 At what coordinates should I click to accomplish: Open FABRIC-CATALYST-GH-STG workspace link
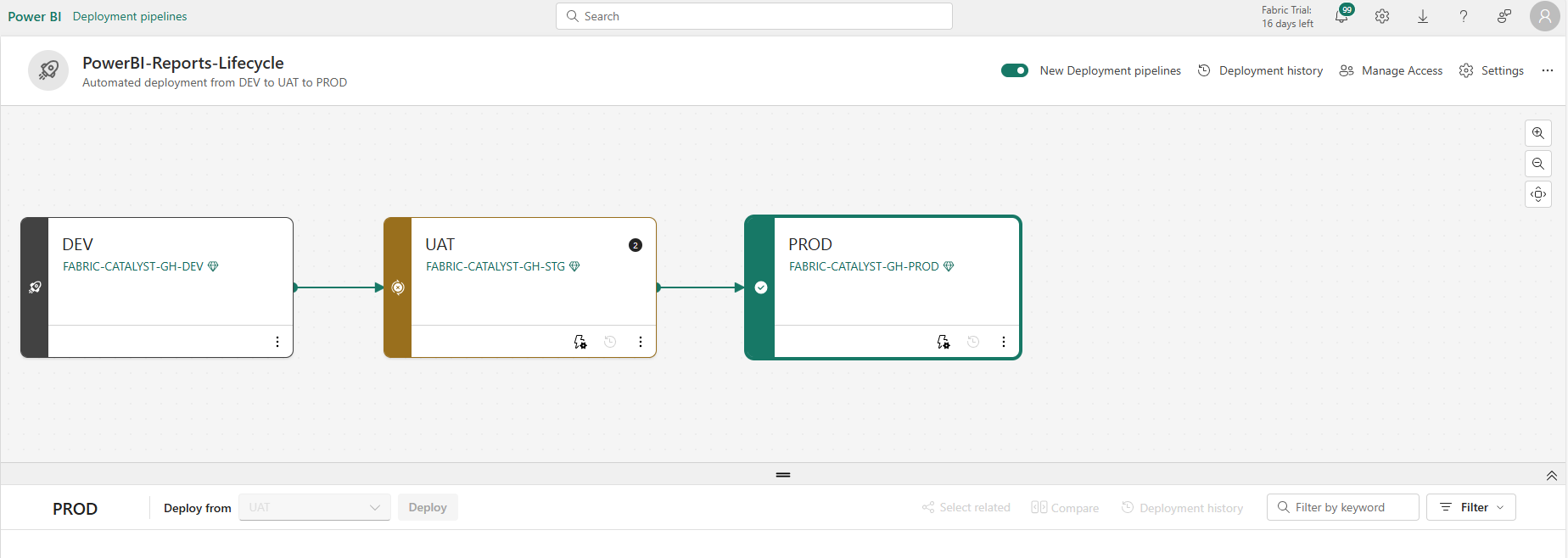coord(496,266)
